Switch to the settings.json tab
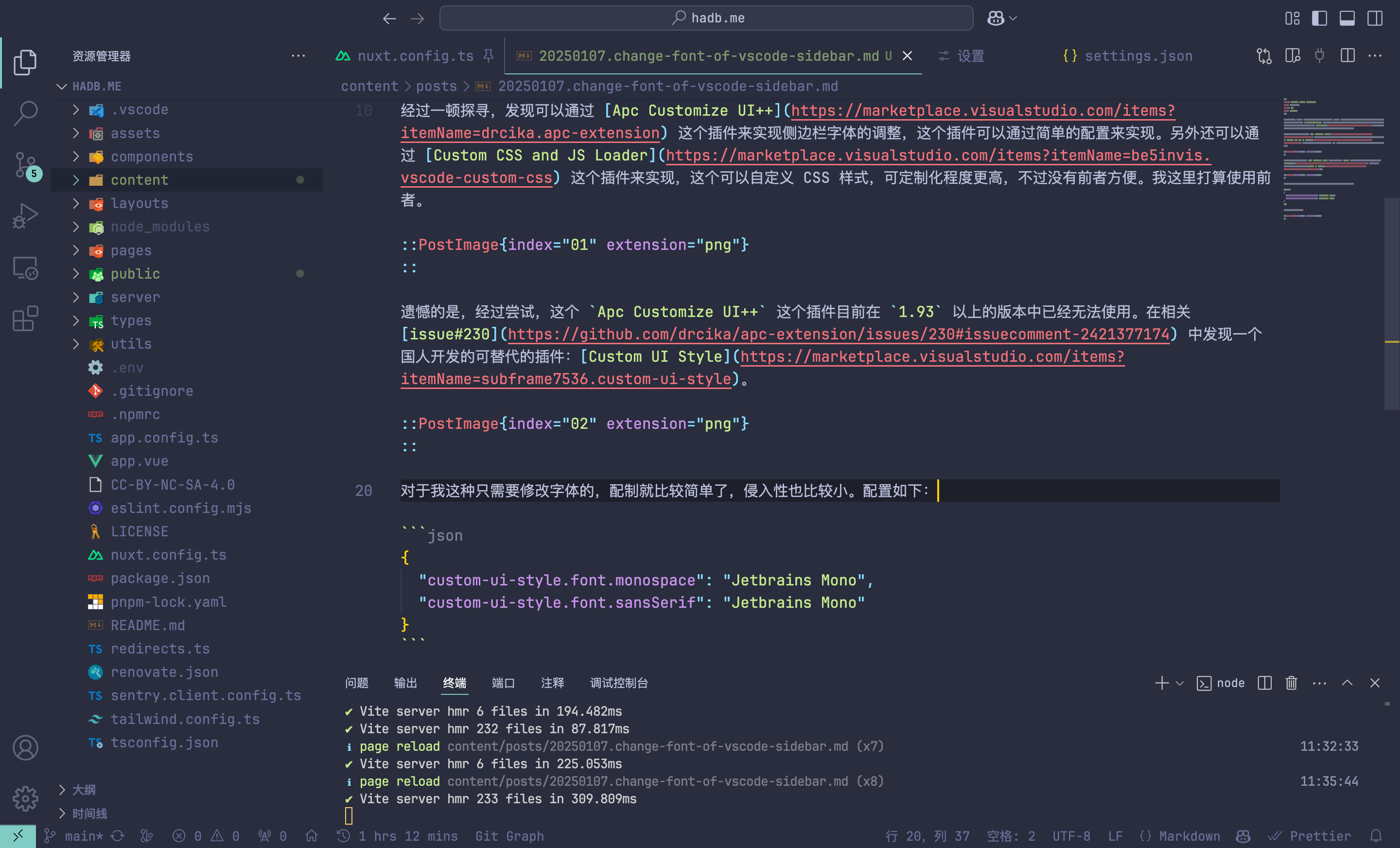This screenshot has width=1400, height=848. click(x=1137, y=56)
